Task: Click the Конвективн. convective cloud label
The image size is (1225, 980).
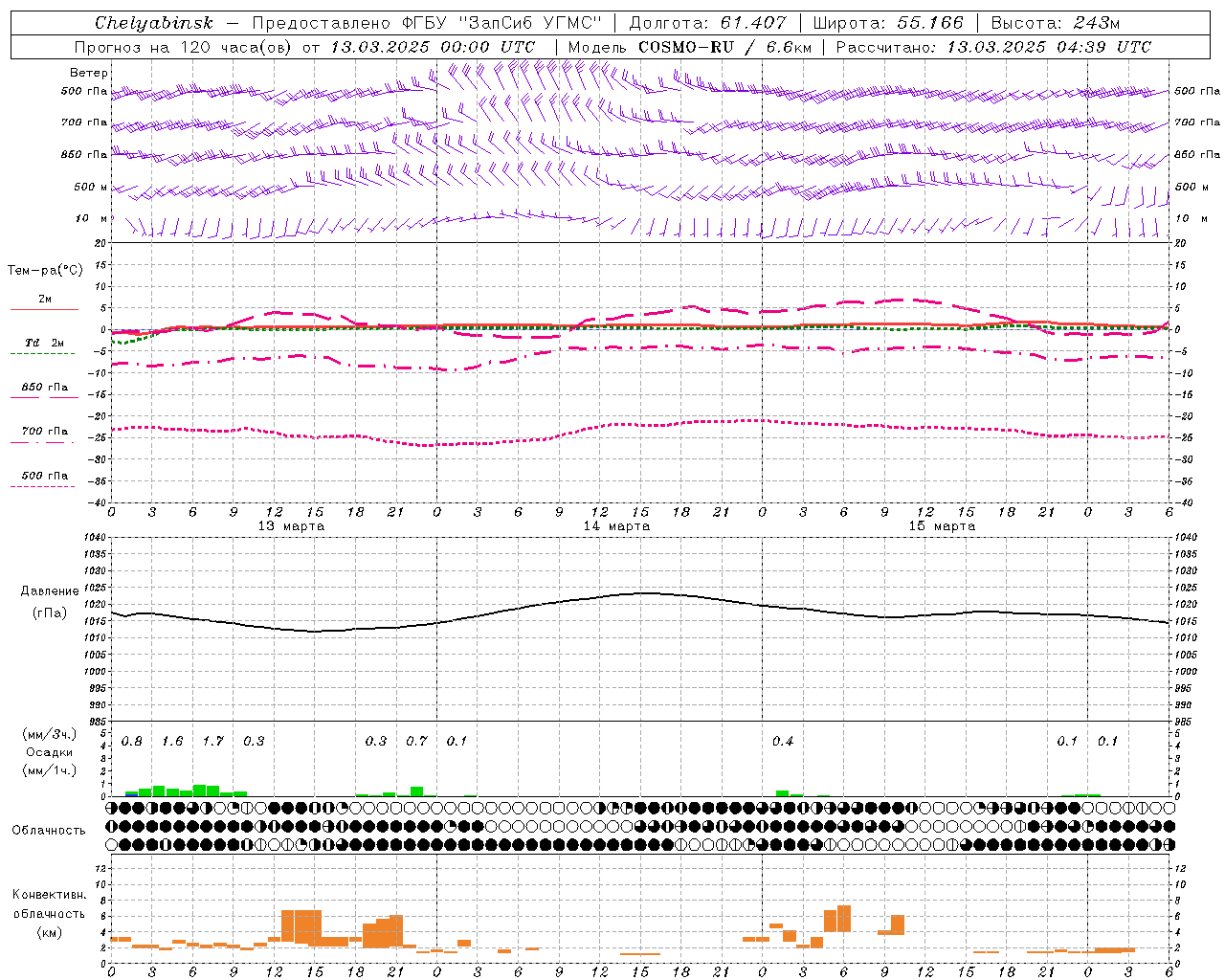Action: coord(49,895)
